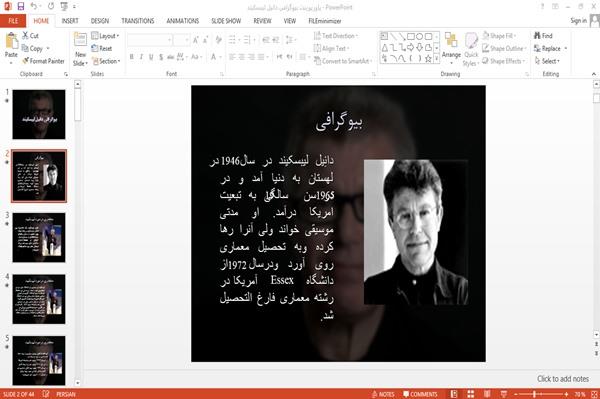Toggle Strikethrough formatting
Screen dimensions: 600x399
(x=171, y=57)
